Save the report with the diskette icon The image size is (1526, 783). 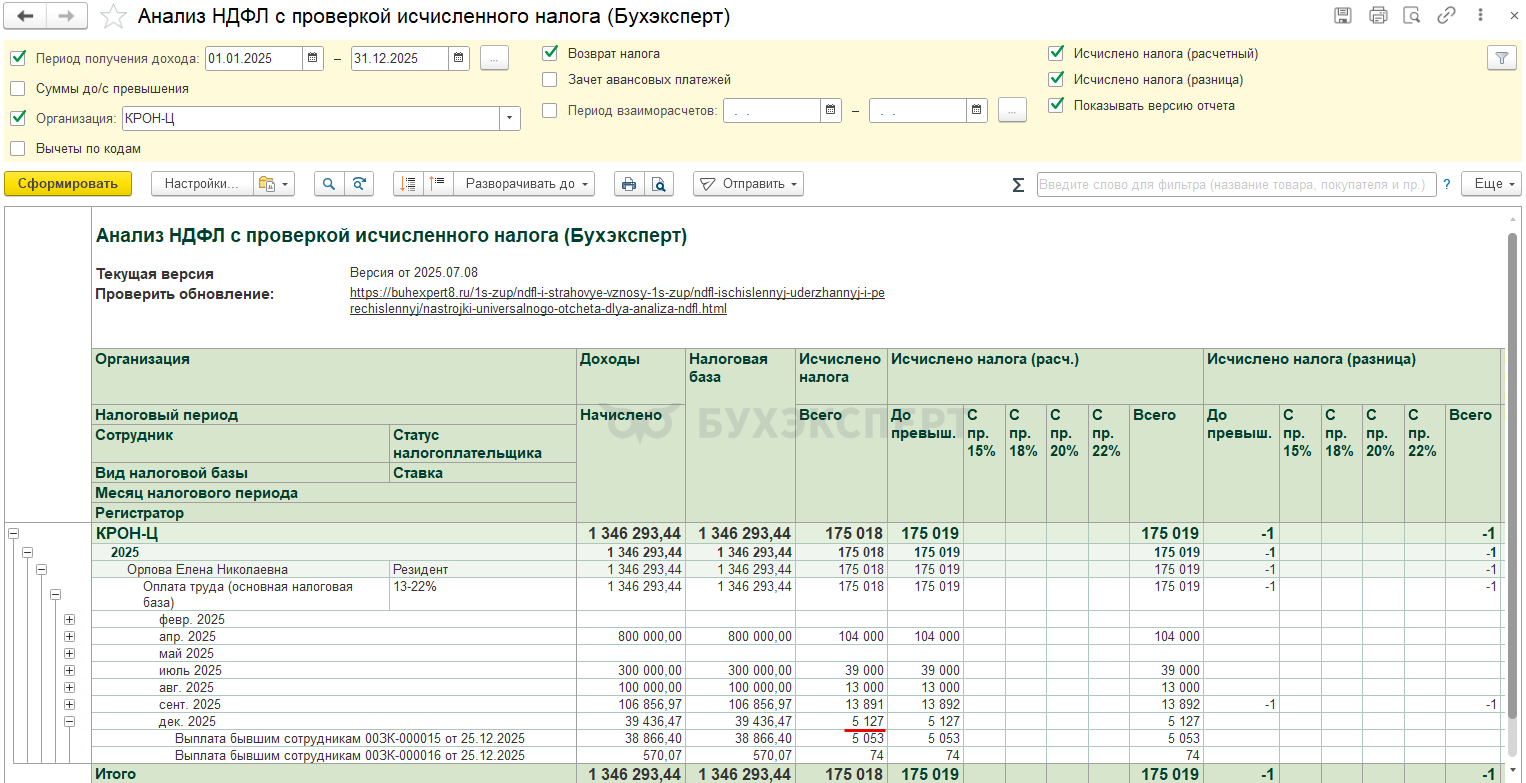(x=1343, y=16)
